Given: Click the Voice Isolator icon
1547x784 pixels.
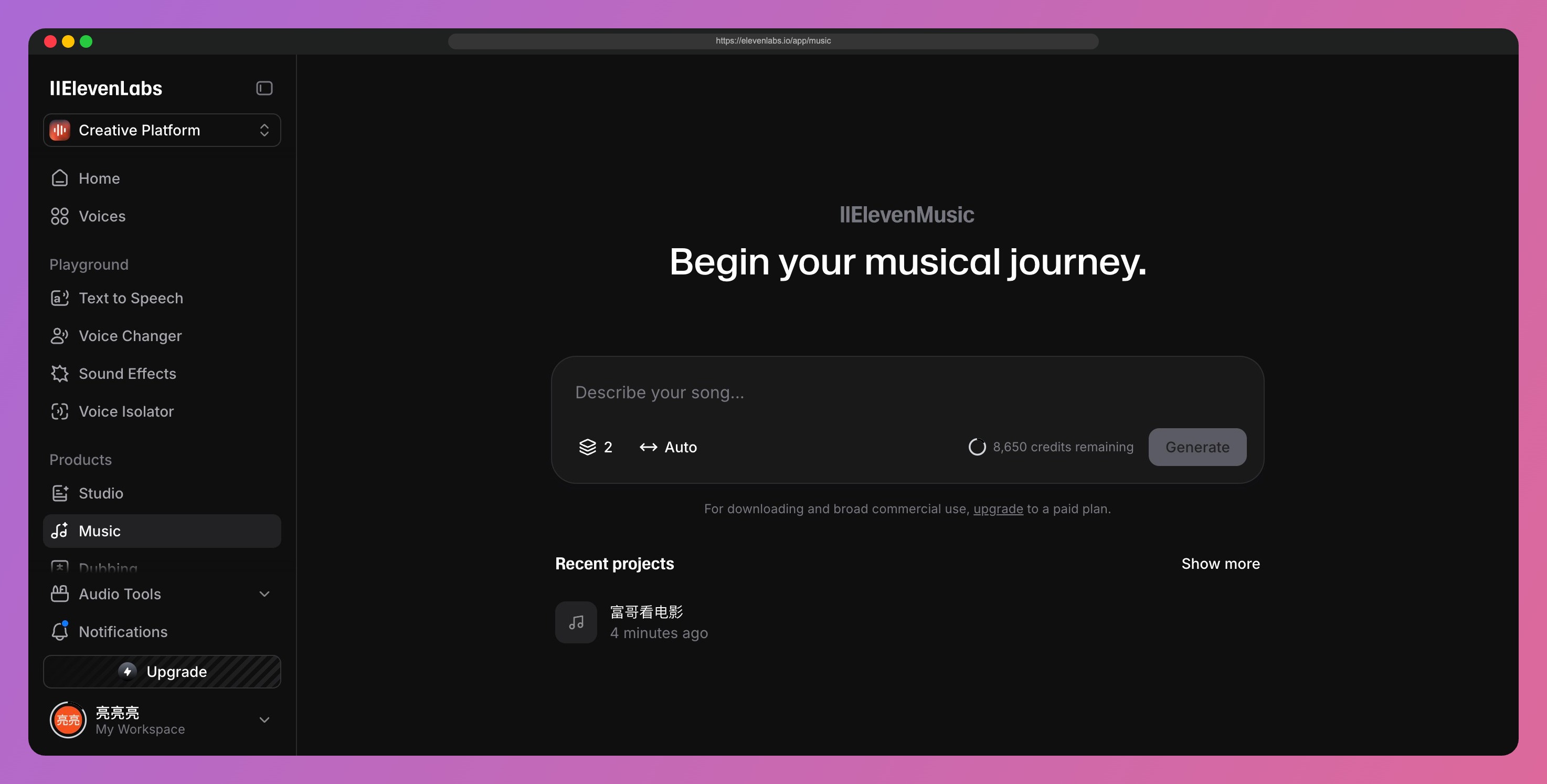Looking at the screenshot, I should coord(59,411).
